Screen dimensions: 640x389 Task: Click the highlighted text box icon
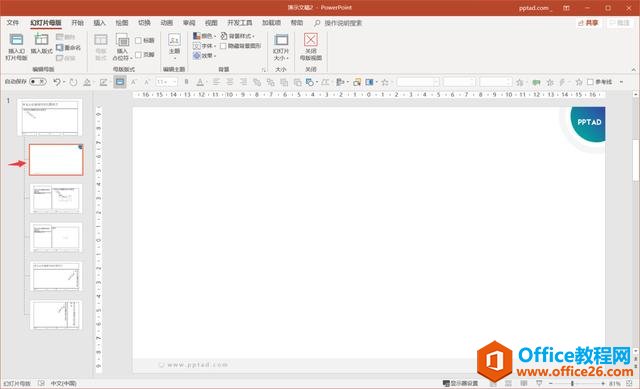120,82
